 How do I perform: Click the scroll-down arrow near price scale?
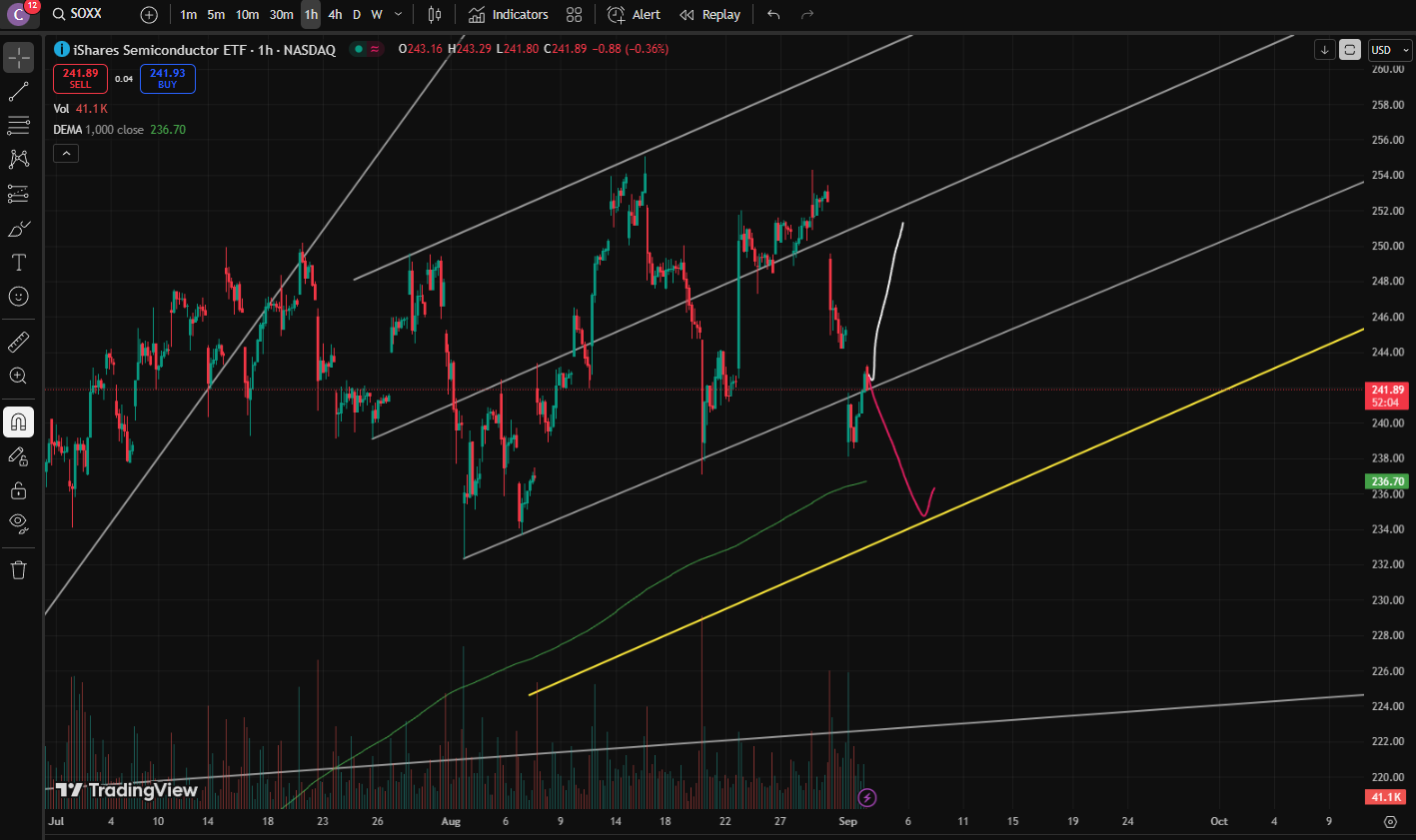click(x=1325, y=50)
